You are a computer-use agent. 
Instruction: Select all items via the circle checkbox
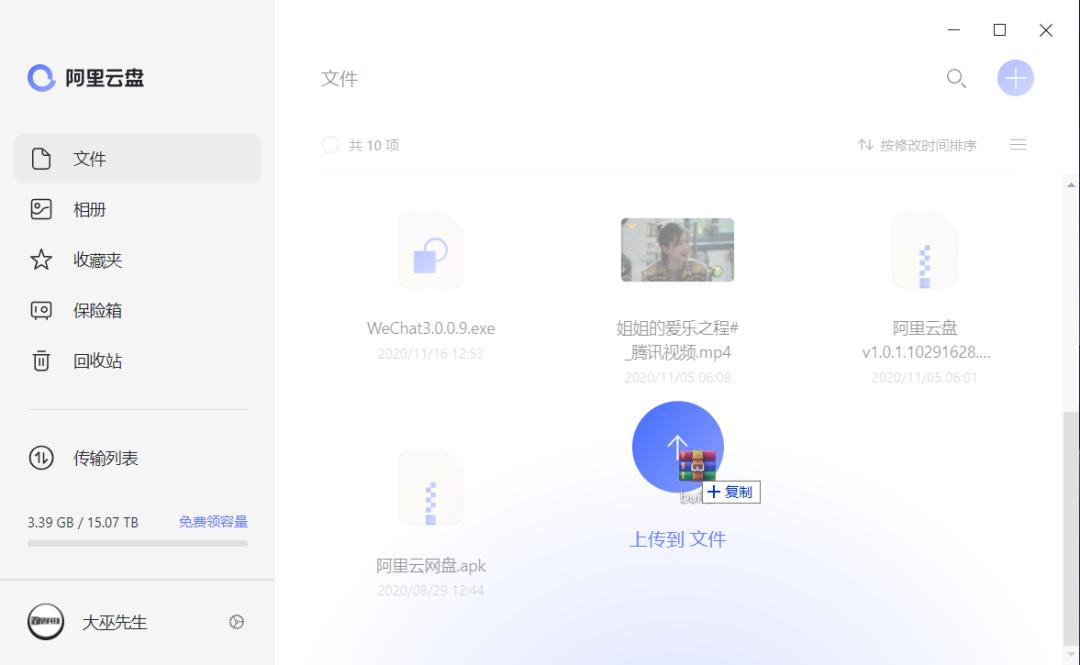(x=330, y=145)
